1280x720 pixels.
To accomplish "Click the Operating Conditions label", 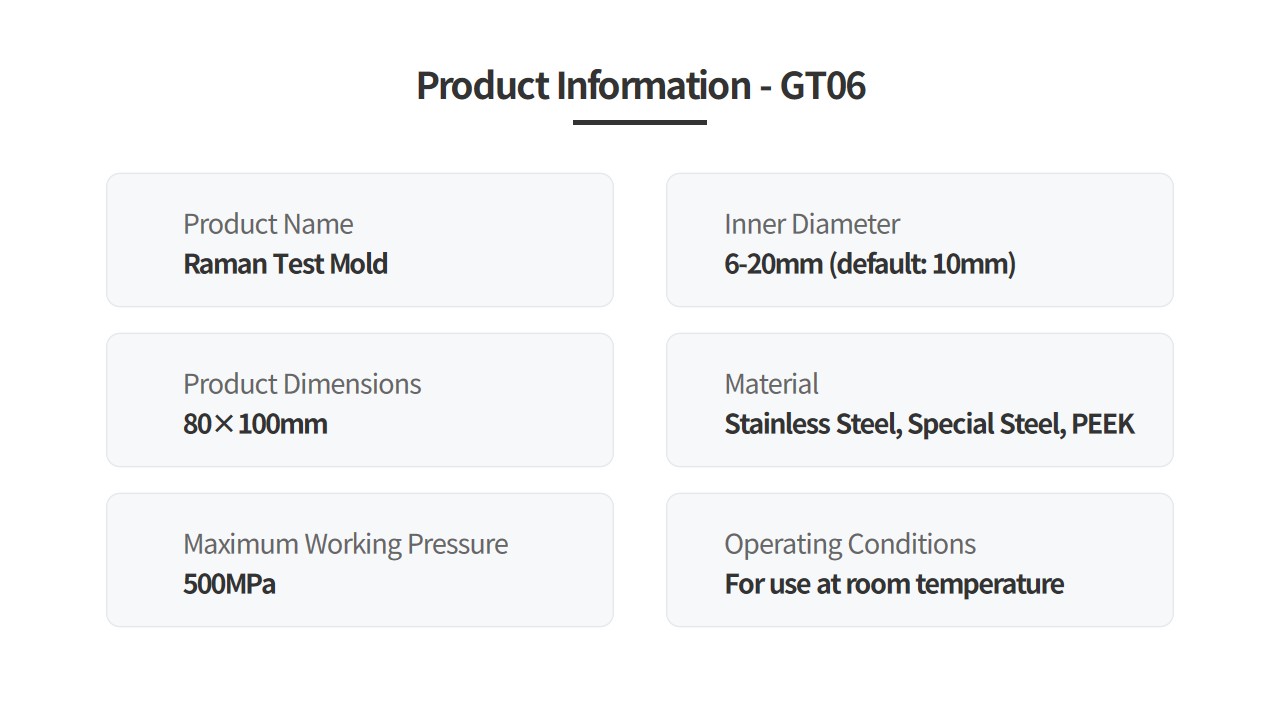I will point(850,544).
